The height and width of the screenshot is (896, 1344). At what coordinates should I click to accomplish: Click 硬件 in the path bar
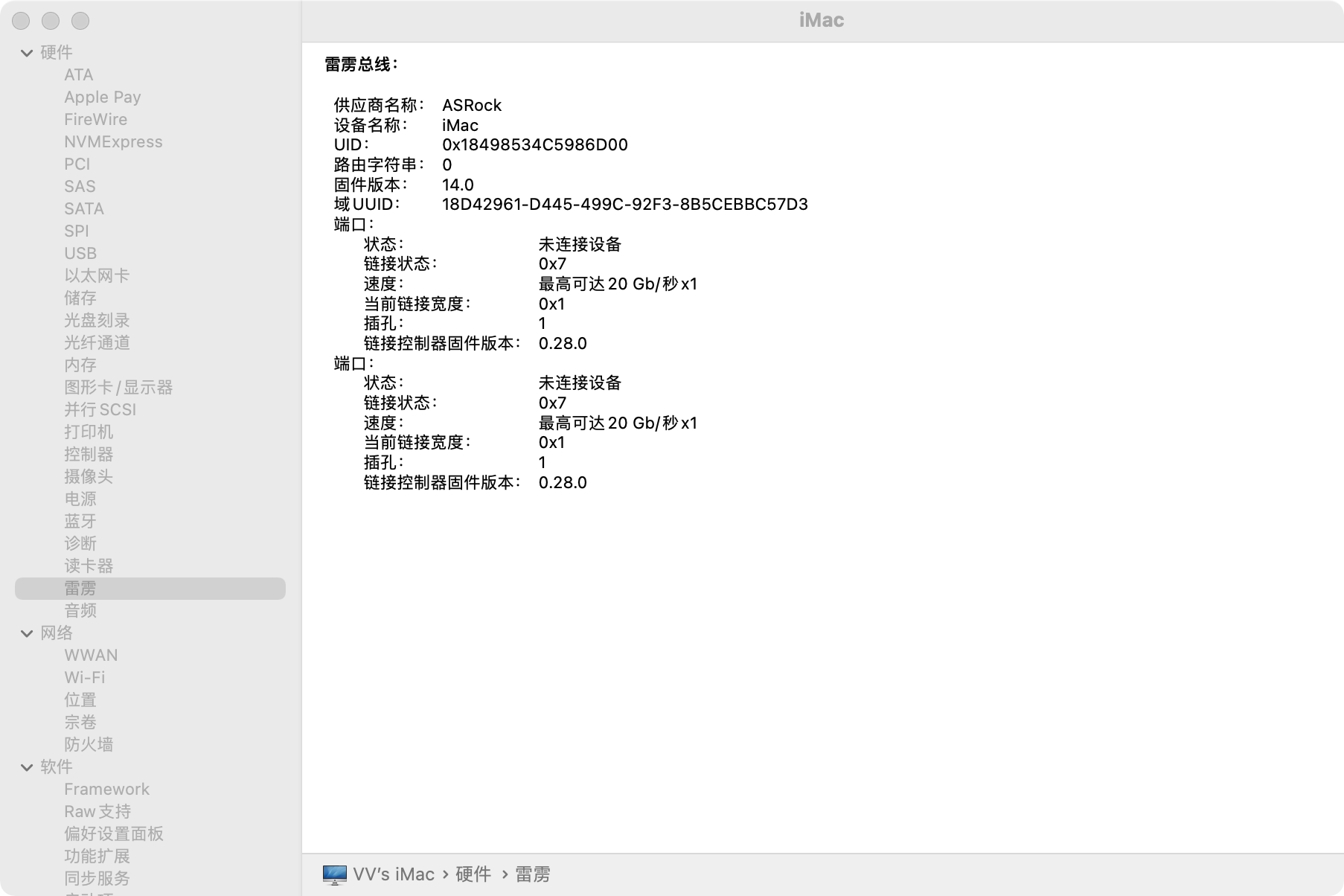click(473, 874)
